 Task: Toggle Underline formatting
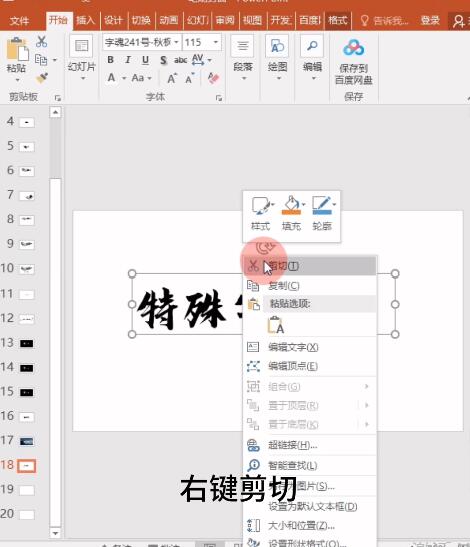click(x=146, y=60)
